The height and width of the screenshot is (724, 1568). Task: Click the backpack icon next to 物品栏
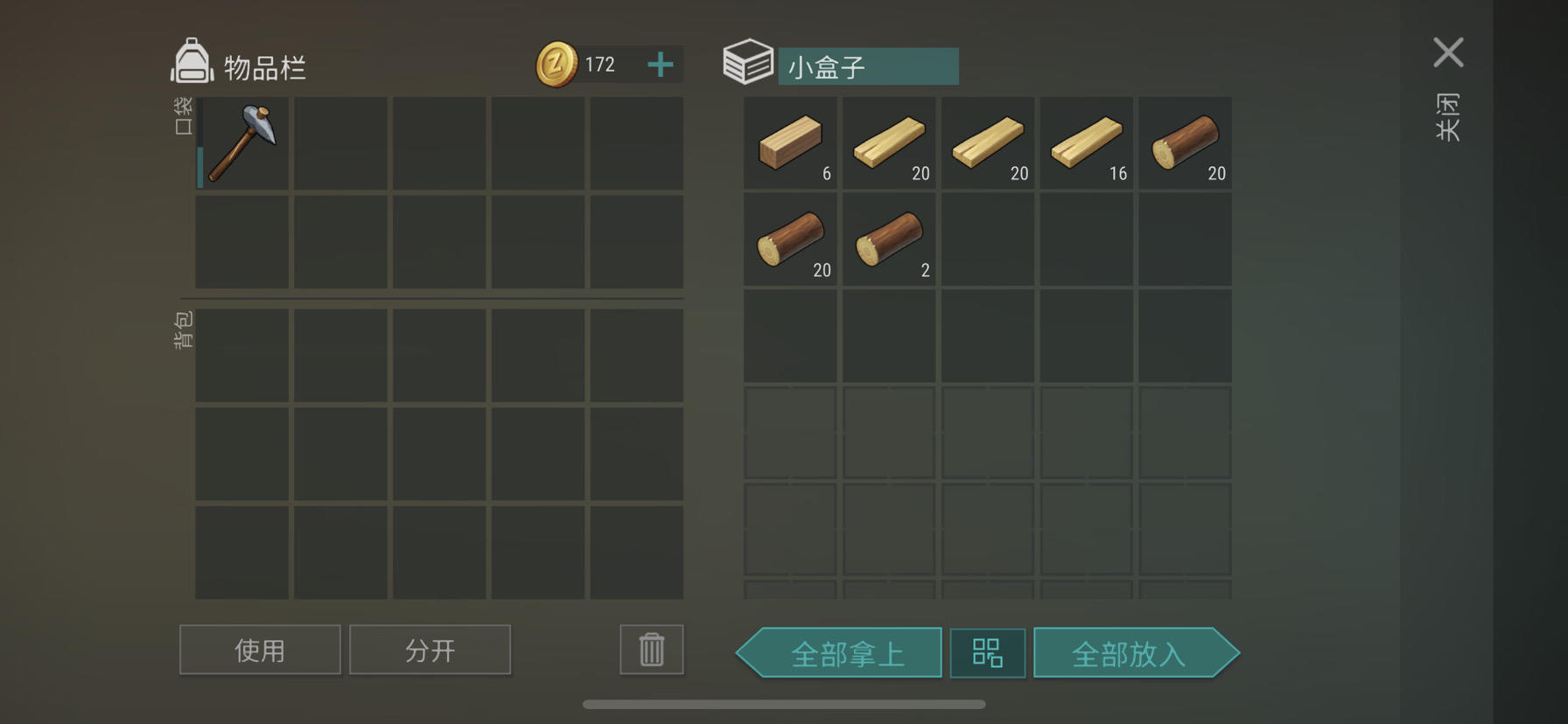click(192, 61)
